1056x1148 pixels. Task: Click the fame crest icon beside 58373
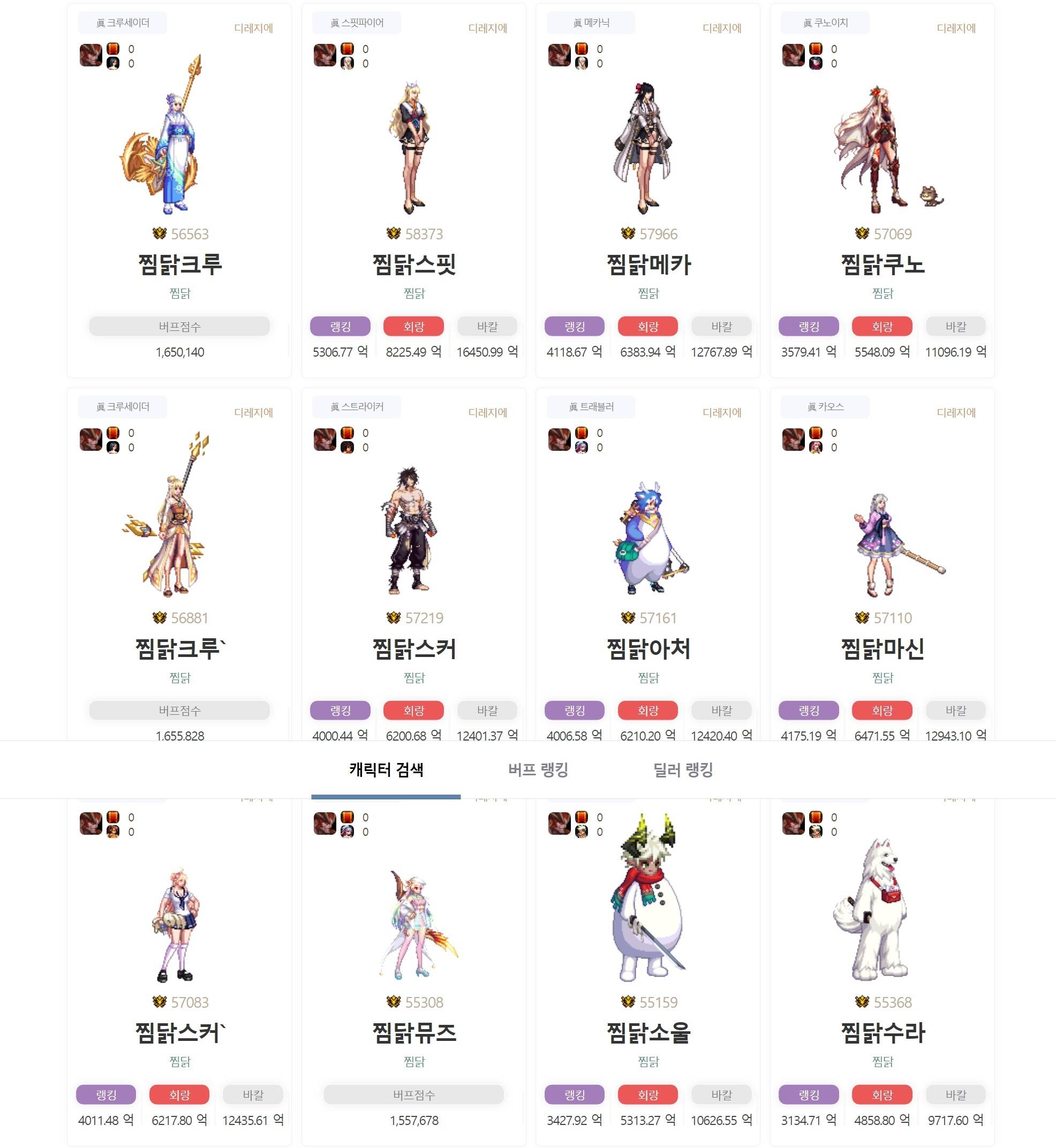pyautogui.click(x=393, y=233)
